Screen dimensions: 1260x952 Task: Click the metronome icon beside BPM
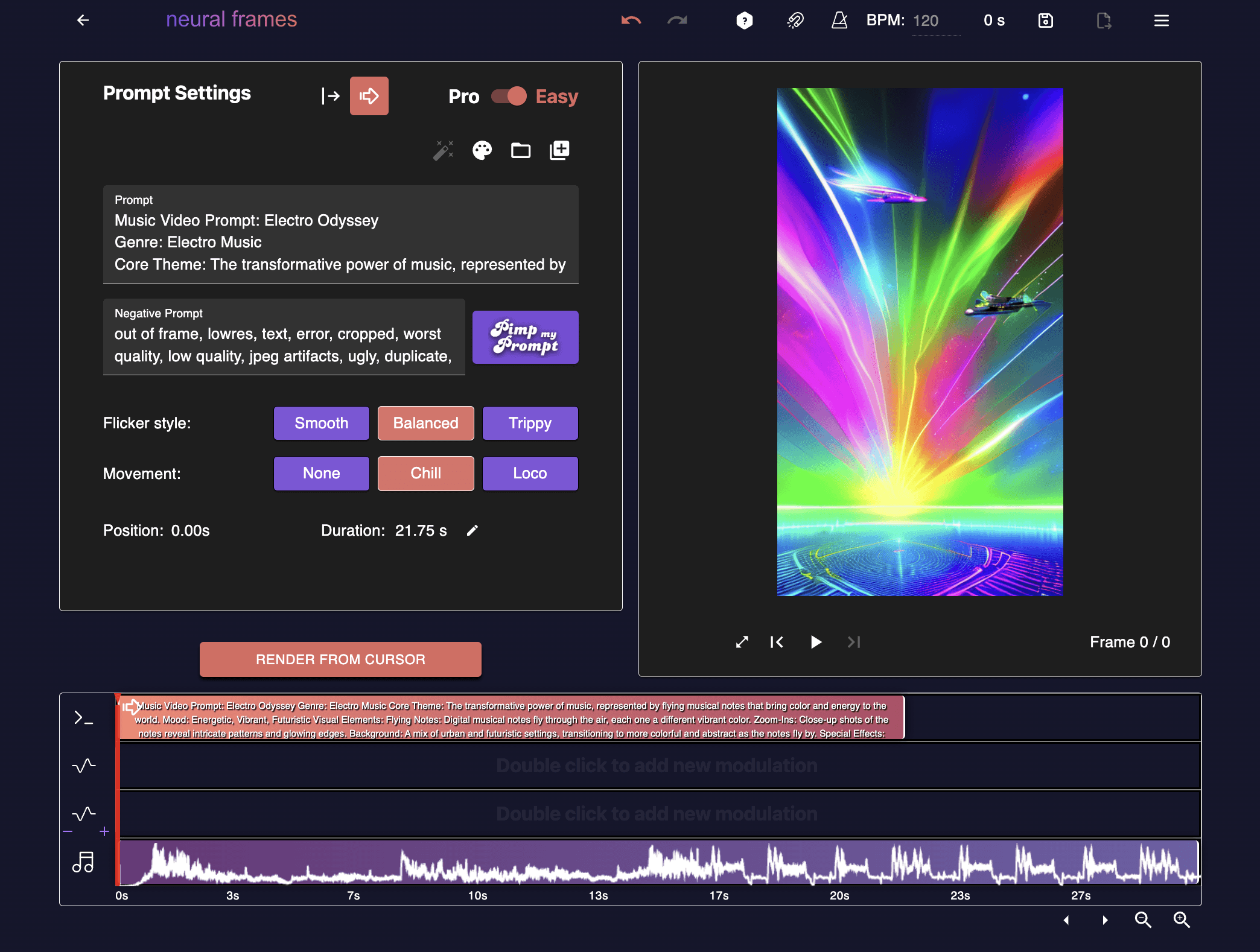(x=839, y=21)
